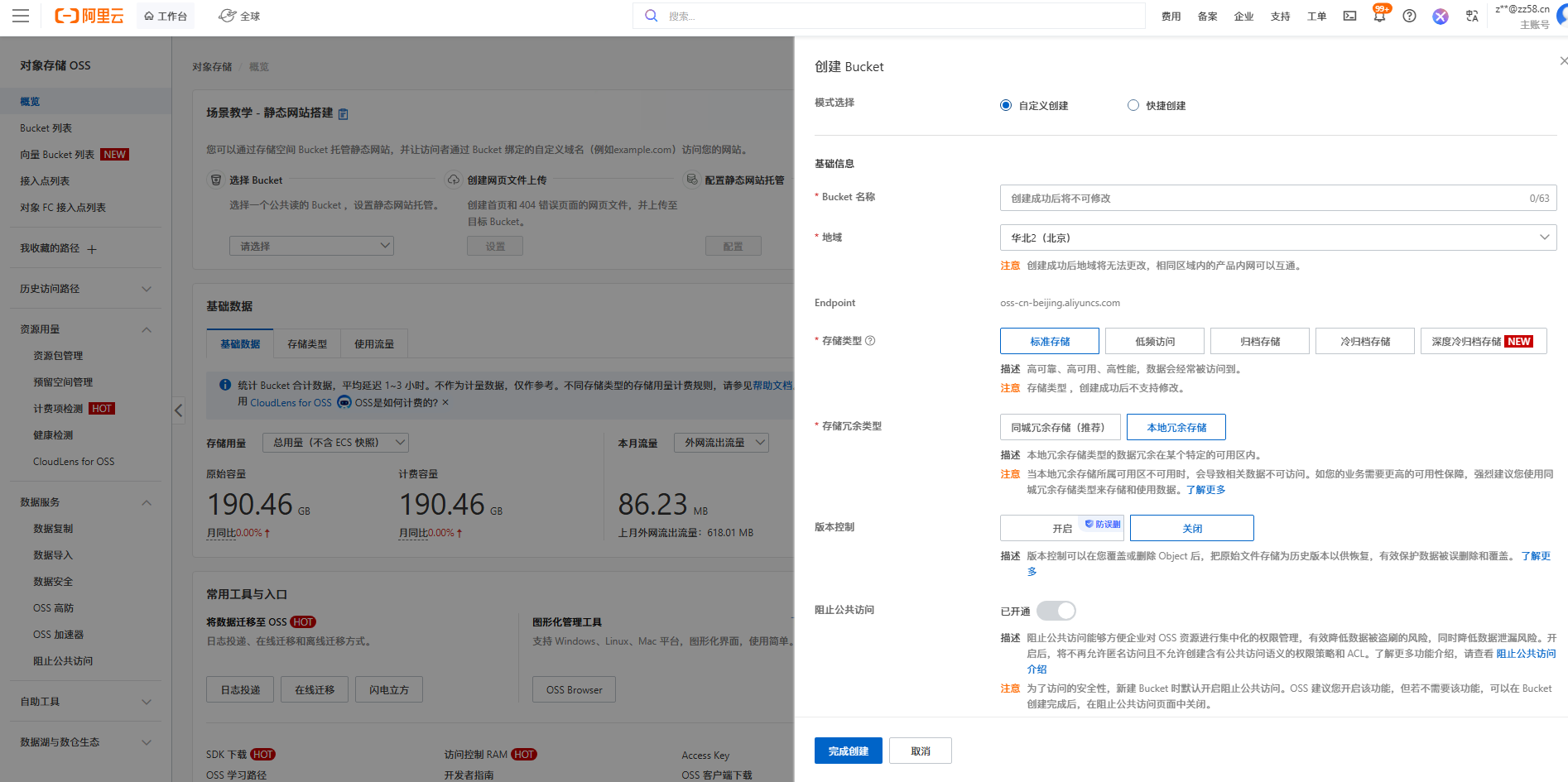Switch to the 存储类型 tab
This screenshot has width=1568, height=782.
pos(307,343)
